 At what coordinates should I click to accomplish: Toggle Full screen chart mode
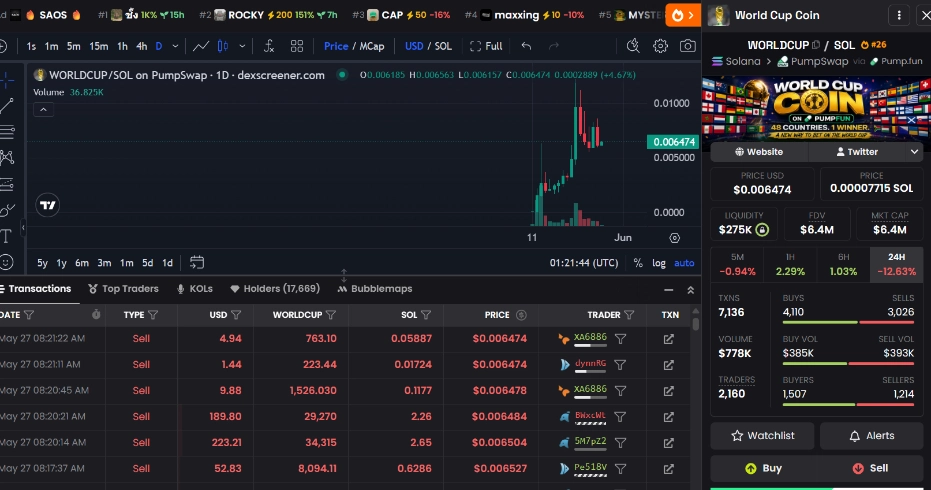(486, 46)
